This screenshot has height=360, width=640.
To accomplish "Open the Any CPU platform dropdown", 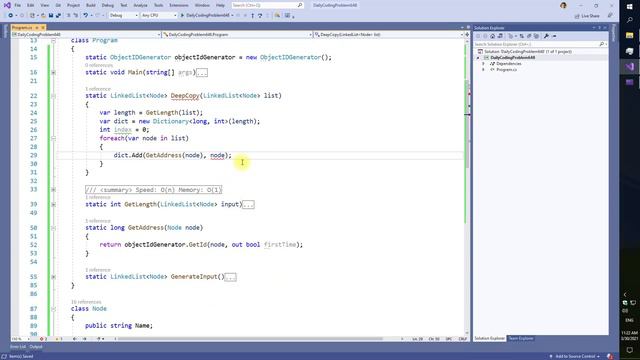I will pos(159,16).
